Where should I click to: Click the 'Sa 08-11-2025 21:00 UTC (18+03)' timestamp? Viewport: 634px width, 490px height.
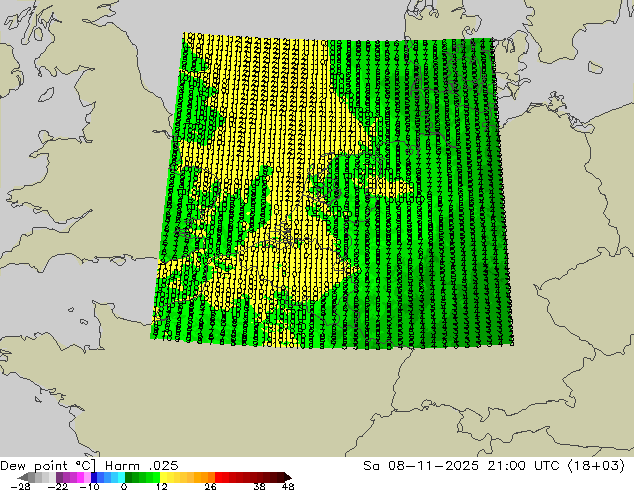tap(494, 466)
